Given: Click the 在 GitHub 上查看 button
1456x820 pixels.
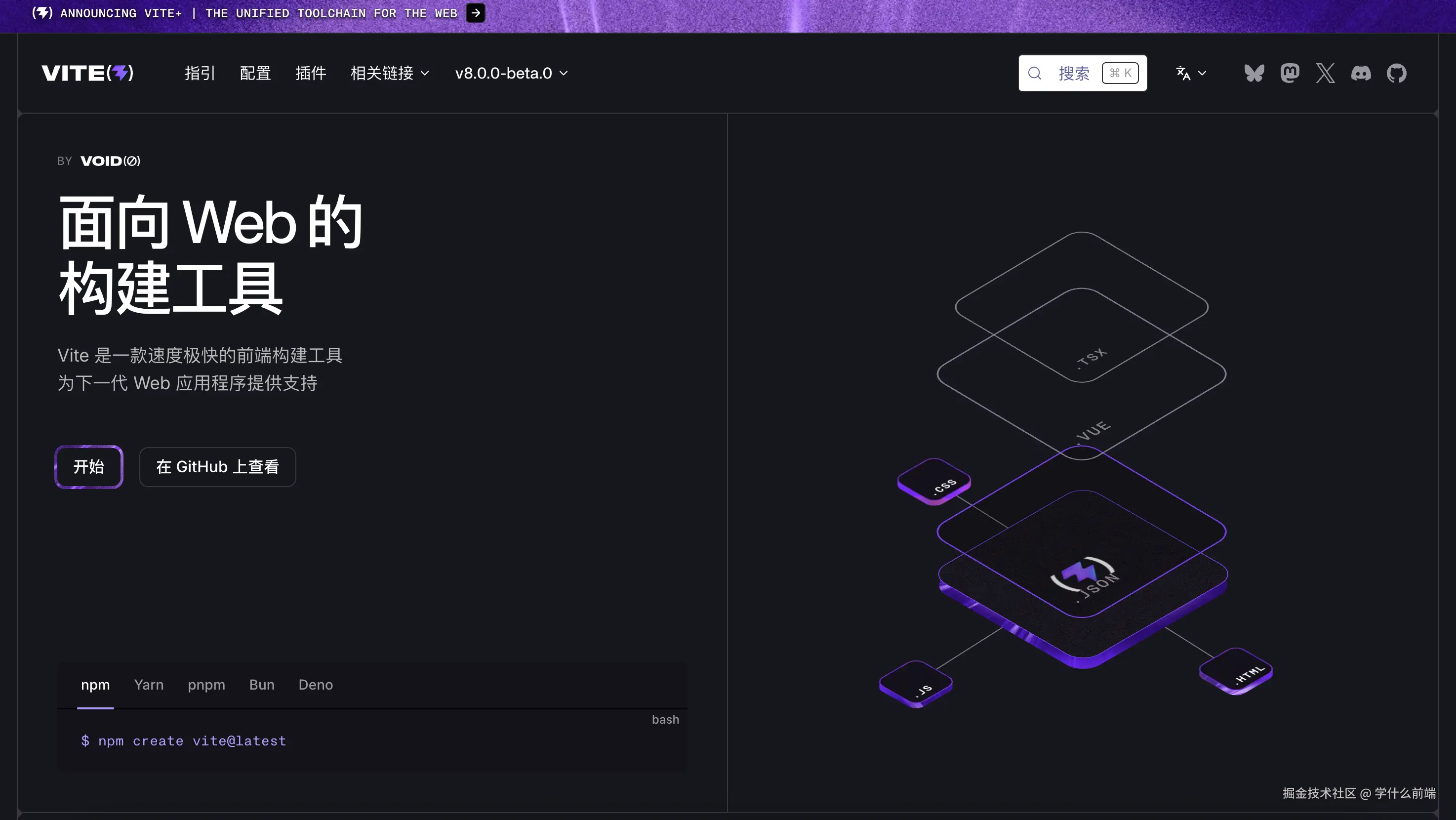Looking at the screenshot, I should click(218, 467).
